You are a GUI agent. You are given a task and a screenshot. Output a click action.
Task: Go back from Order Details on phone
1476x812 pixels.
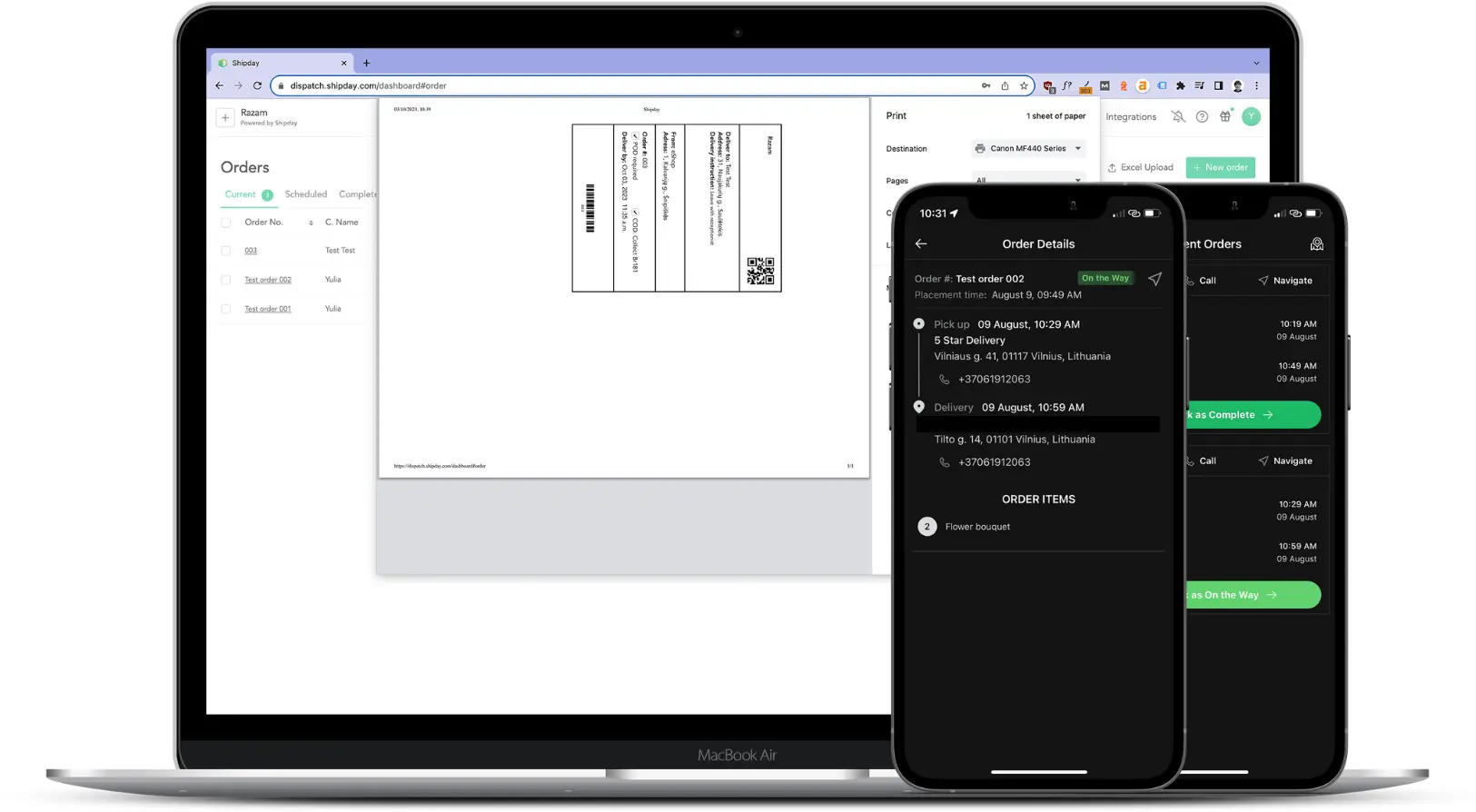[x=921, y=243]
